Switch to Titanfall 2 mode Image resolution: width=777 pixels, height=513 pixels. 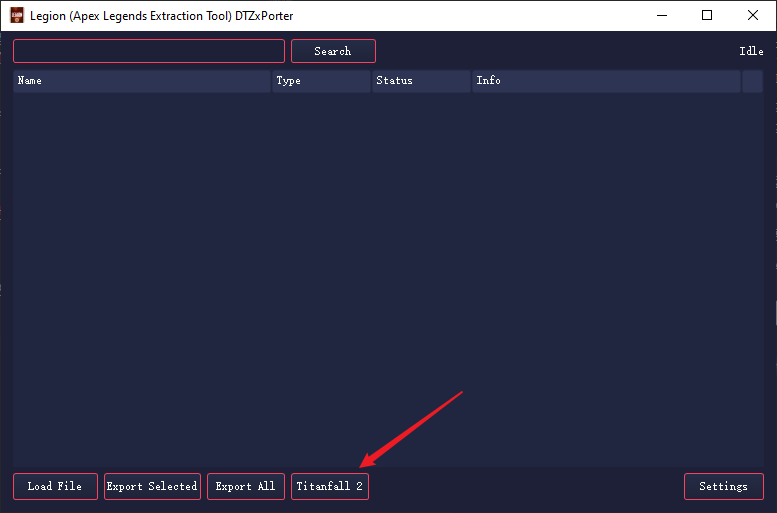[x=330, y=486]
